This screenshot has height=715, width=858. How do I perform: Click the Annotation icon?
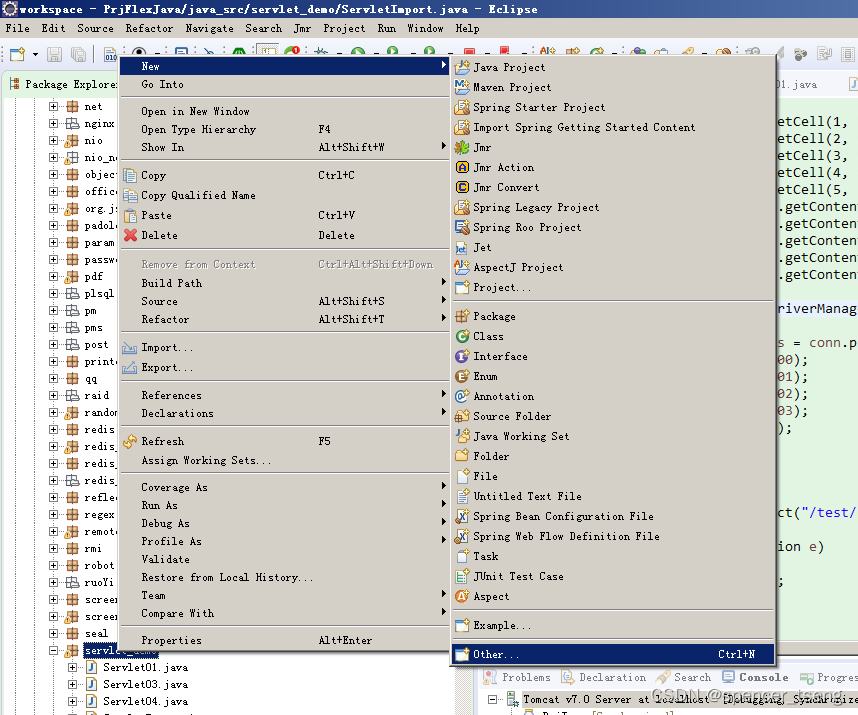coord(462,396)
